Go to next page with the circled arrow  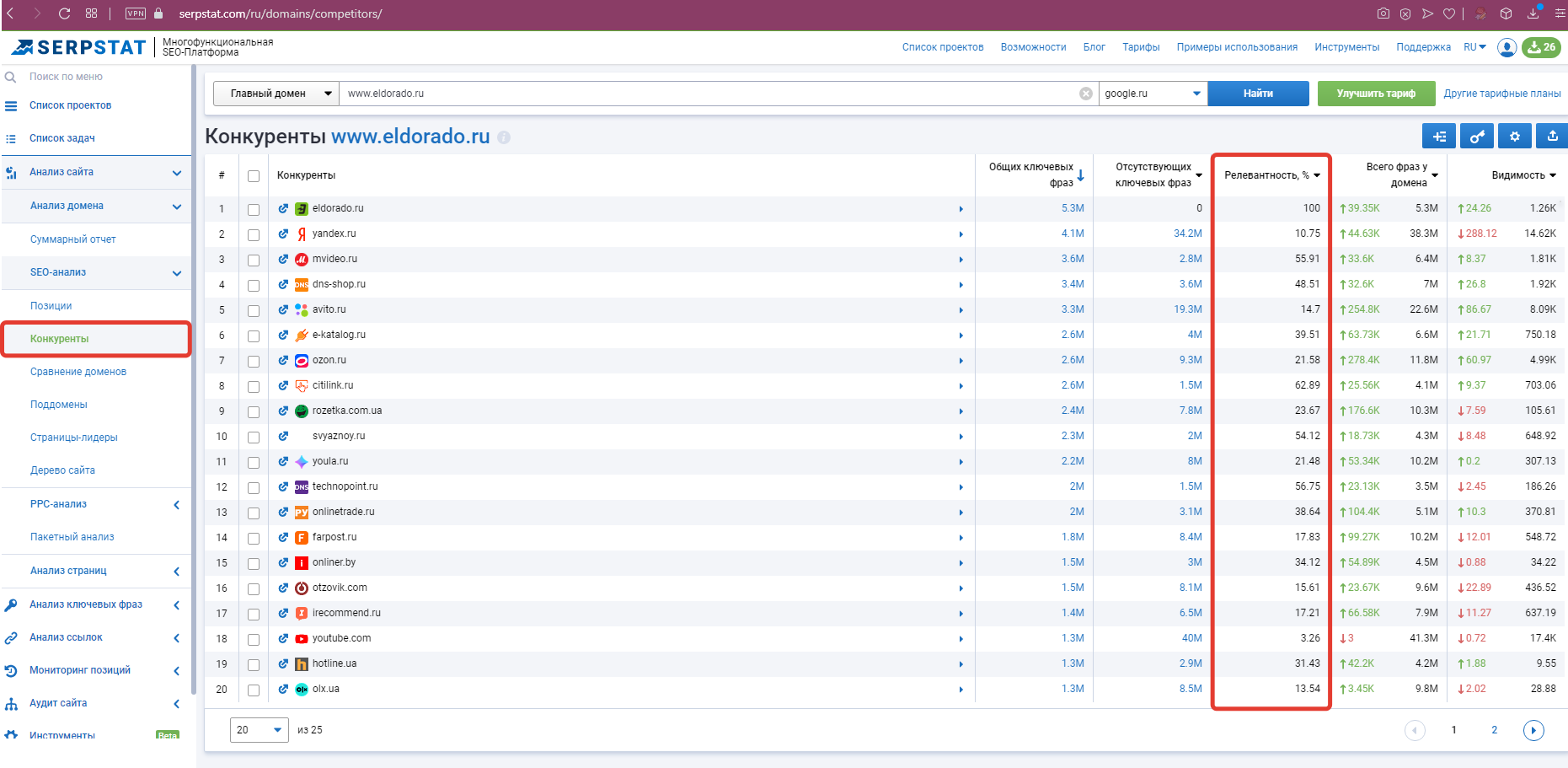[1533, 730]
